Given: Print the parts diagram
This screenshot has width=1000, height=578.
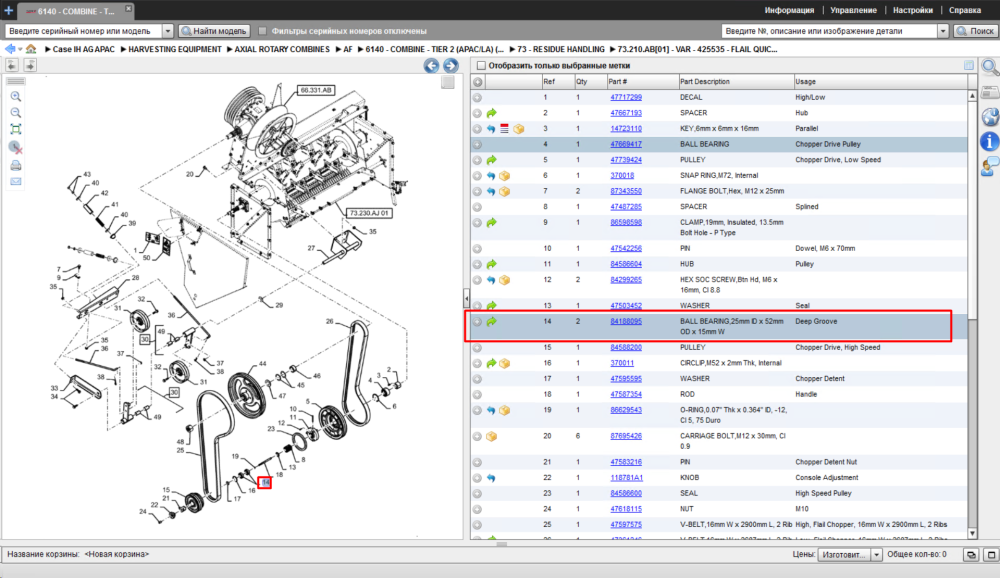Looking at the screenshot, I should (x=16, y=165).
